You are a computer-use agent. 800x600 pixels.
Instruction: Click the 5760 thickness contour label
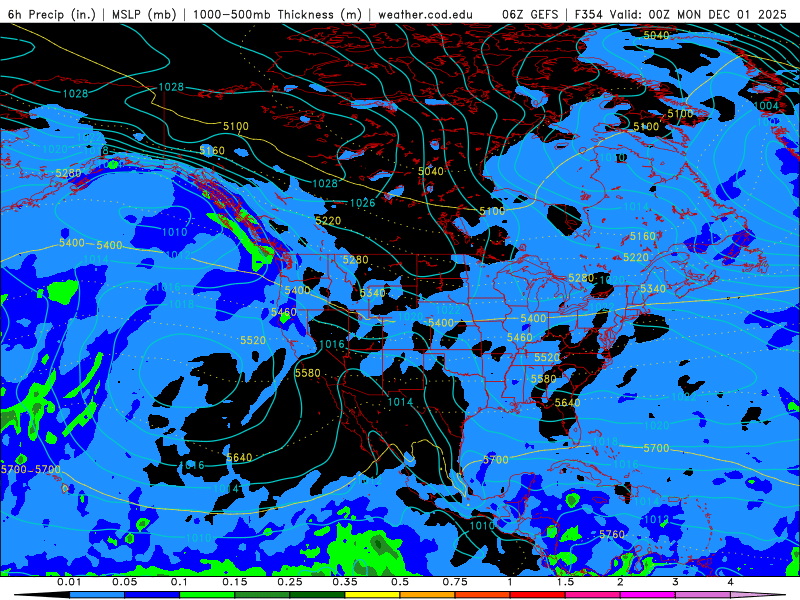(612, 534)
